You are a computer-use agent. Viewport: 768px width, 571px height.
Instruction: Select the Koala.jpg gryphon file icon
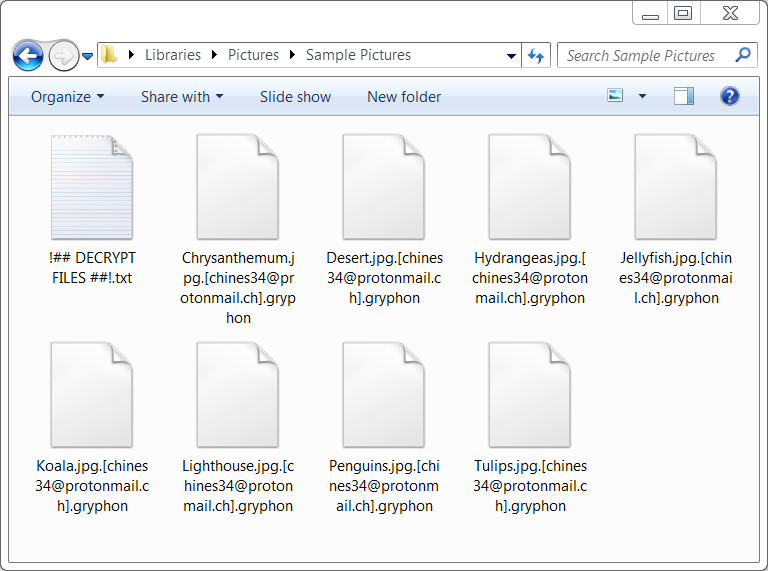[x=92, y=395]
